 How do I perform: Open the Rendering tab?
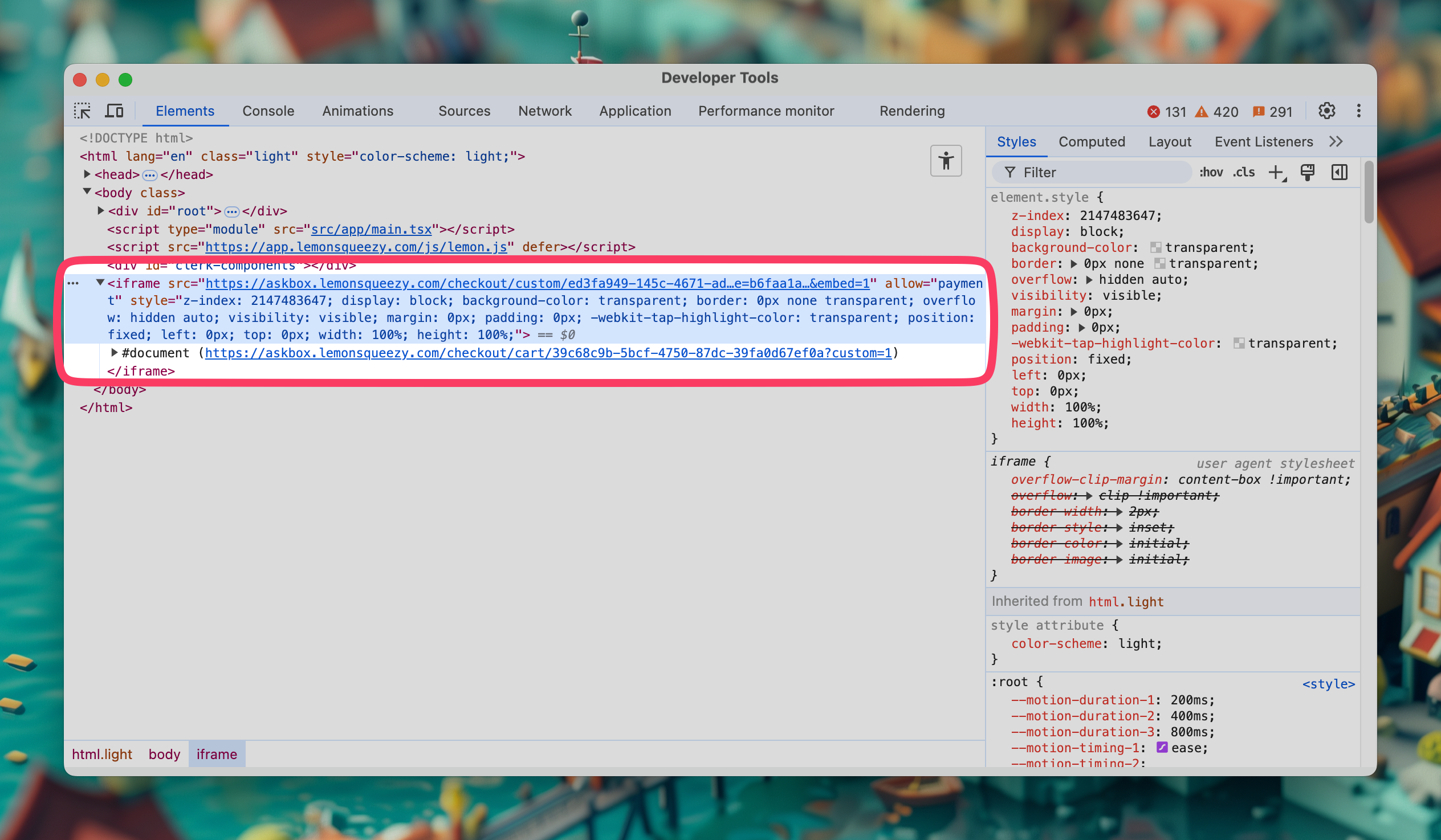[x=912, y=111]
